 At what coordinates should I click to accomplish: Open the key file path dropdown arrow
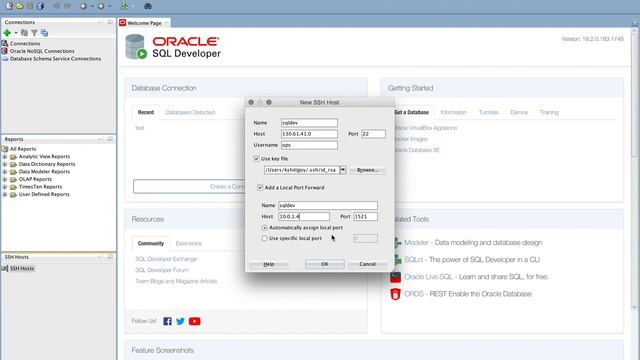pyautogui.click(x=343, y=170)
